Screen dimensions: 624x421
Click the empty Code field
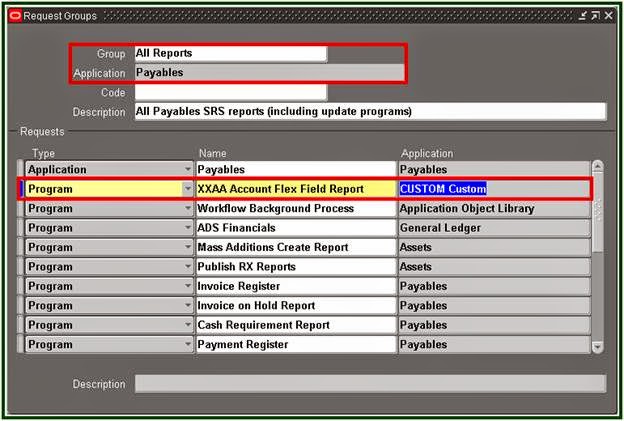click(x=230, y=92)
